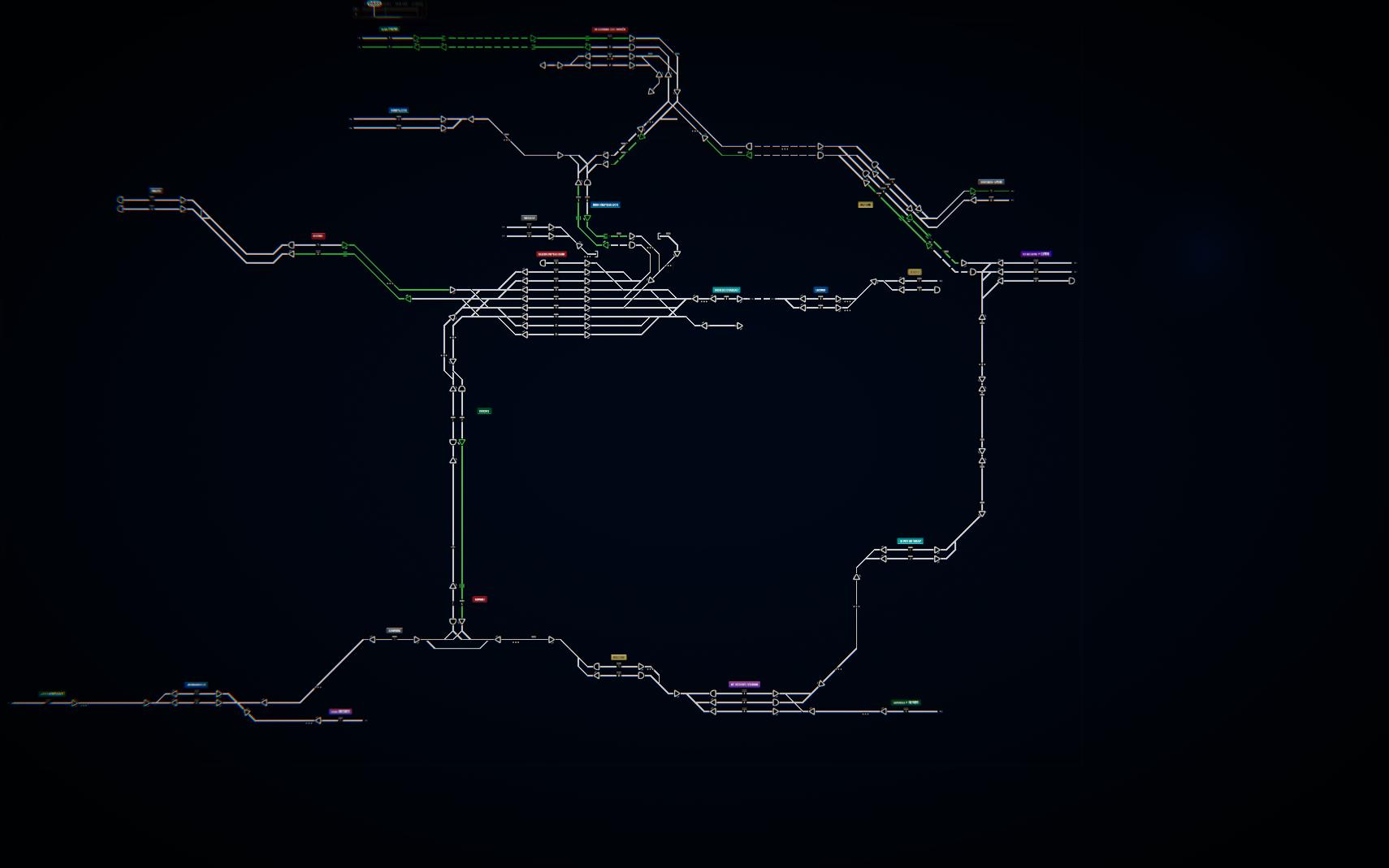Open the teal station label east of the central yard

pyautogui.click(x=726, y=290)
